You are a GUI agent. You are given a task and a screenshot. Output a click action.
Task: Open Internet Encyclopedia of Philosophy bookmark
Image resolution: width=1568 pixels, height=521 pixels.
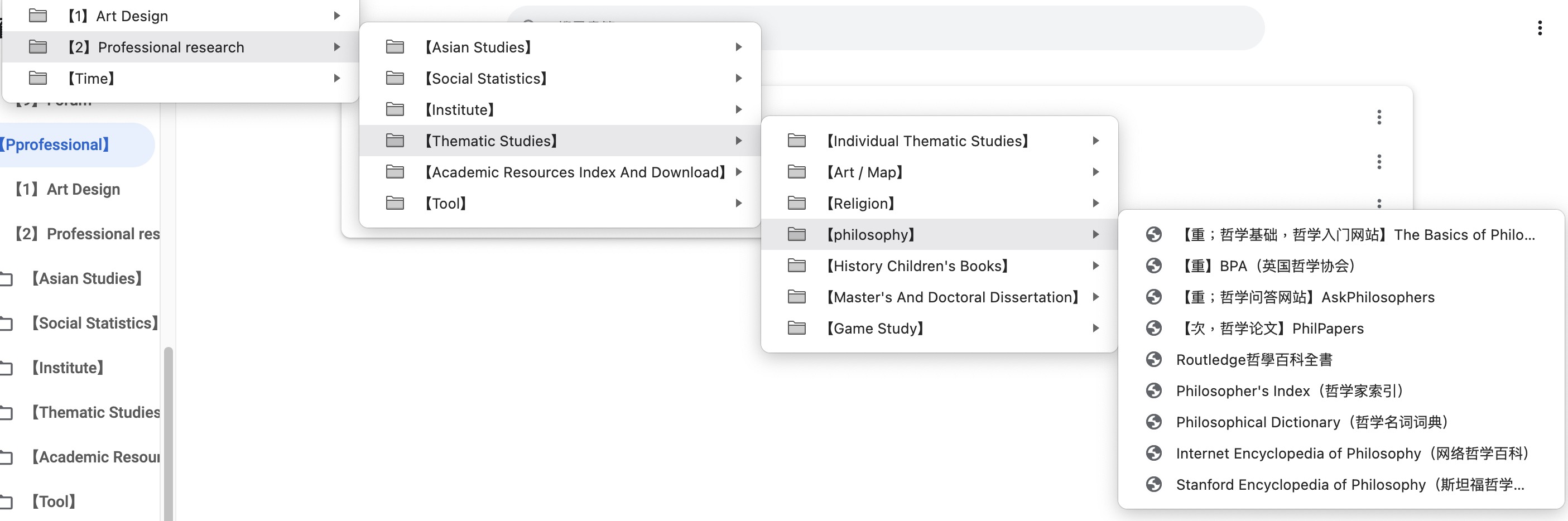click(x=1351, y=454)
